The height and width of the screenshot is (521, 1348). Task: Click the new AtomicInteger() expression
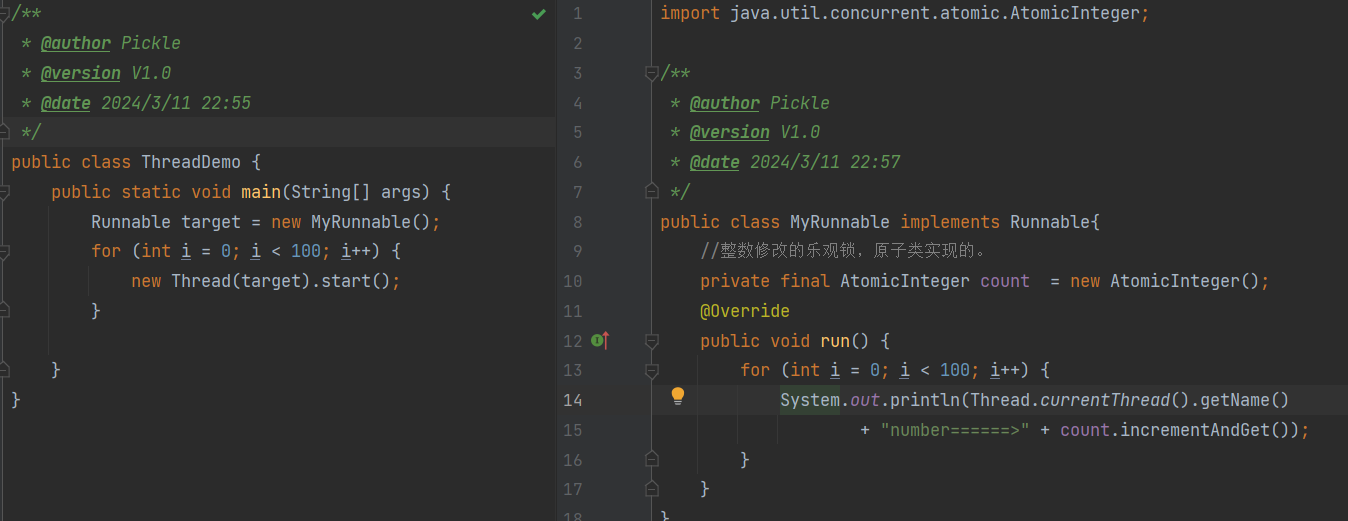[x=1165, y=281]
